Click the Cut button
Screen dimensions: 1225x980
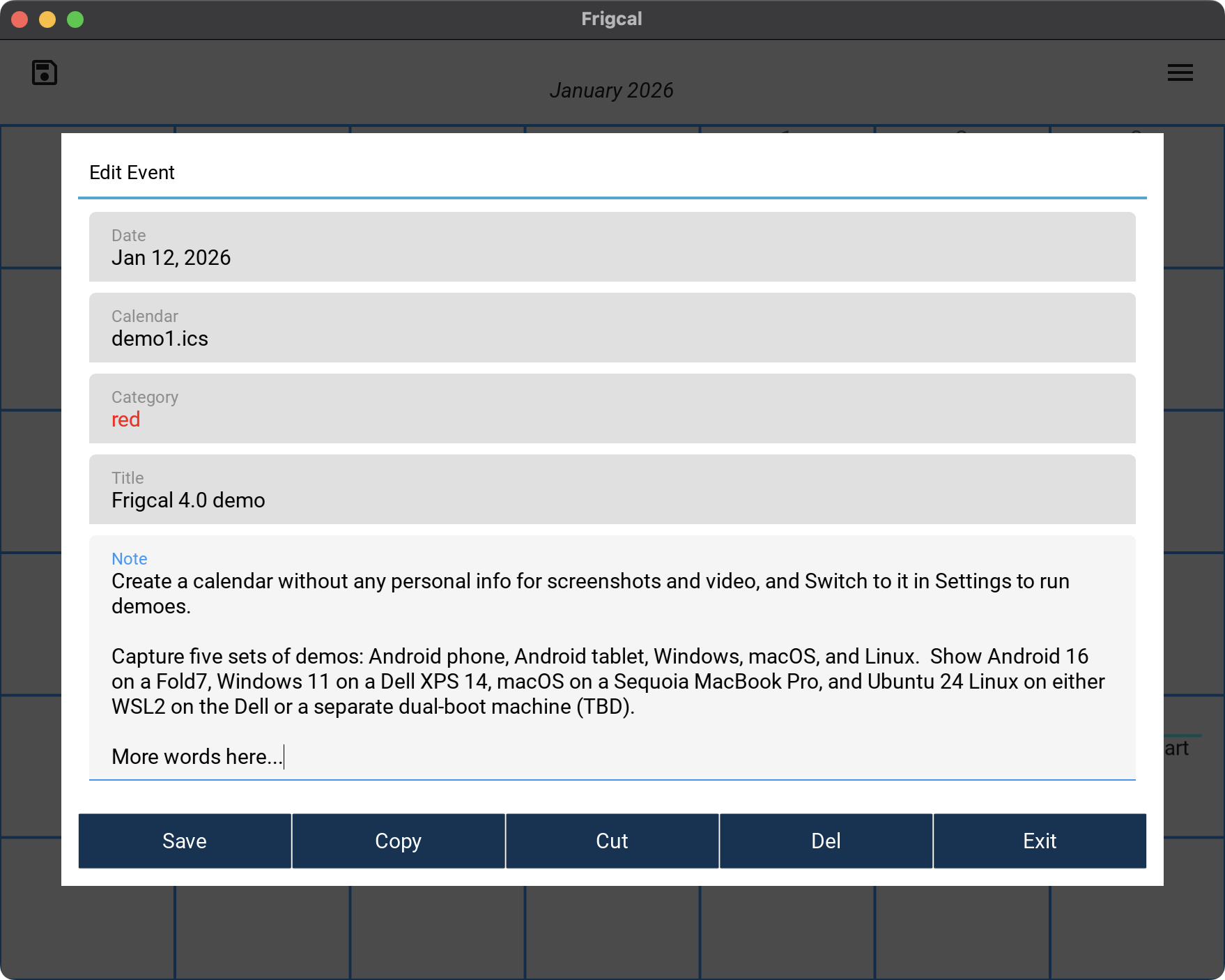[612, 841]
